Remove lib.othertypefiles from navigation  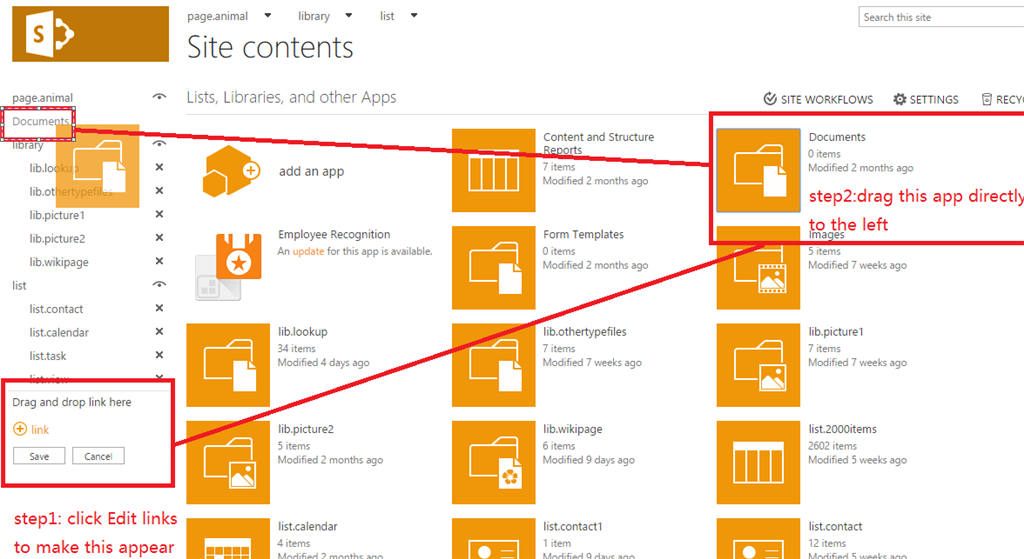[159, 191]
